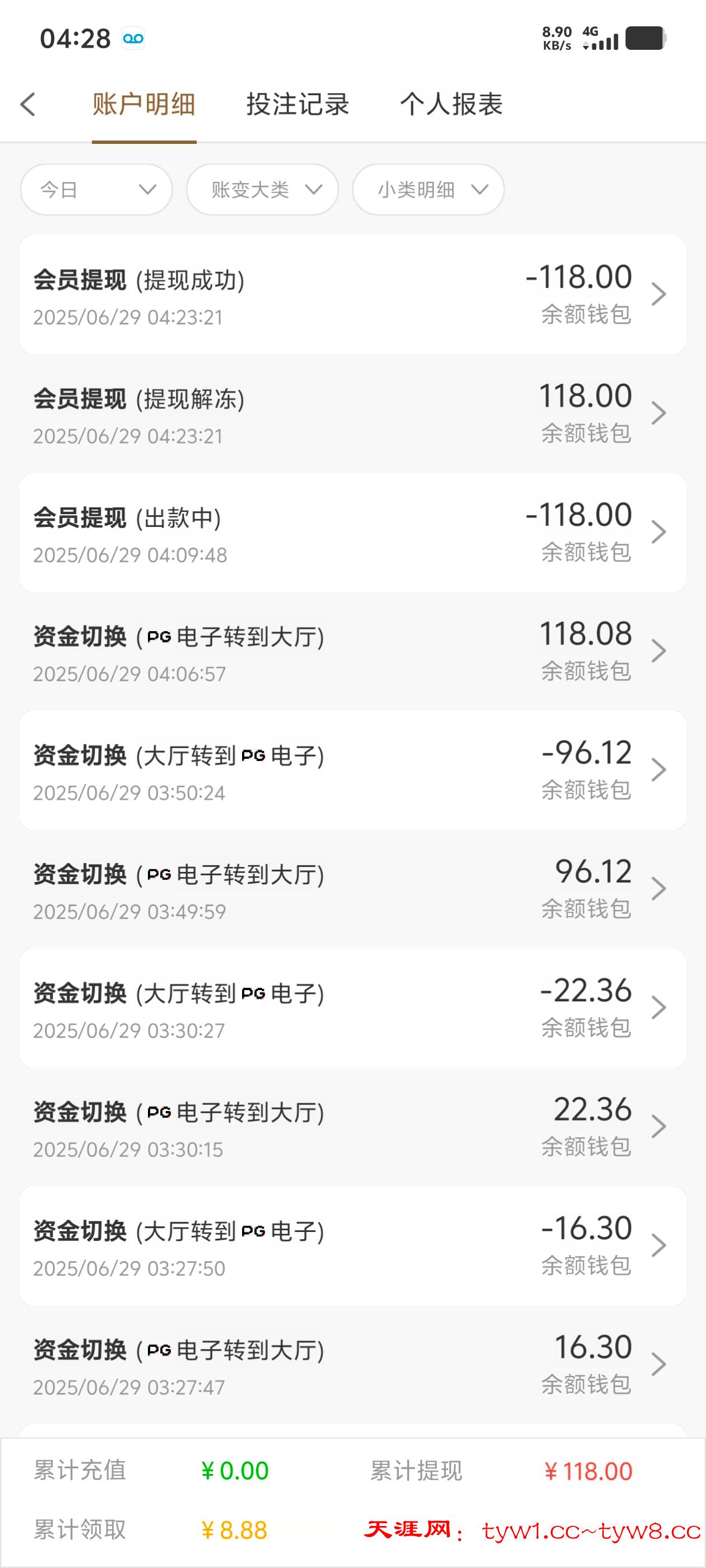Open arrow for 提现成功 withdrawal entry
This screenshot has width=706, height=1568.
[658, 294]
